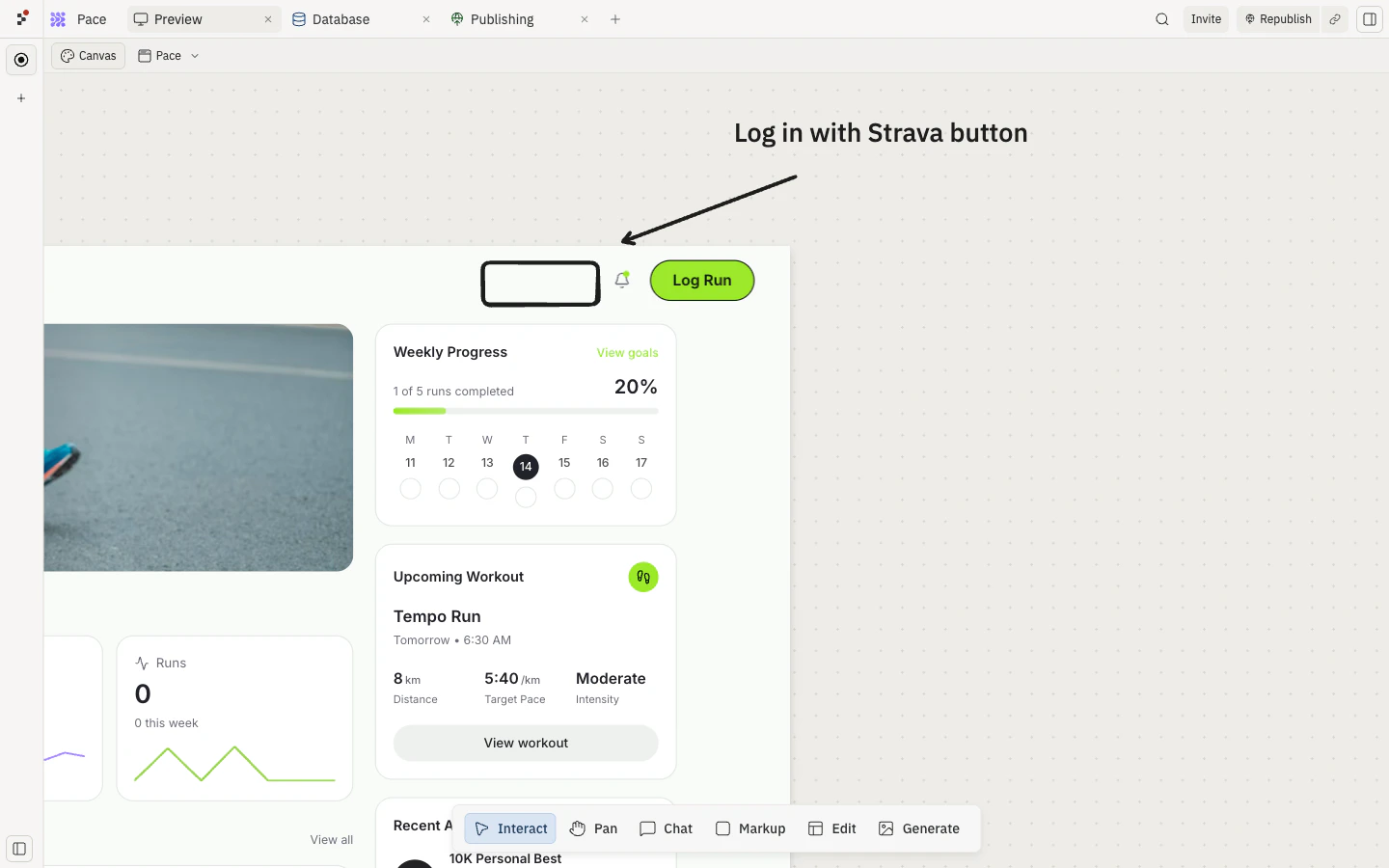
Task: Click the View workout button
Action: coord(526,743)
